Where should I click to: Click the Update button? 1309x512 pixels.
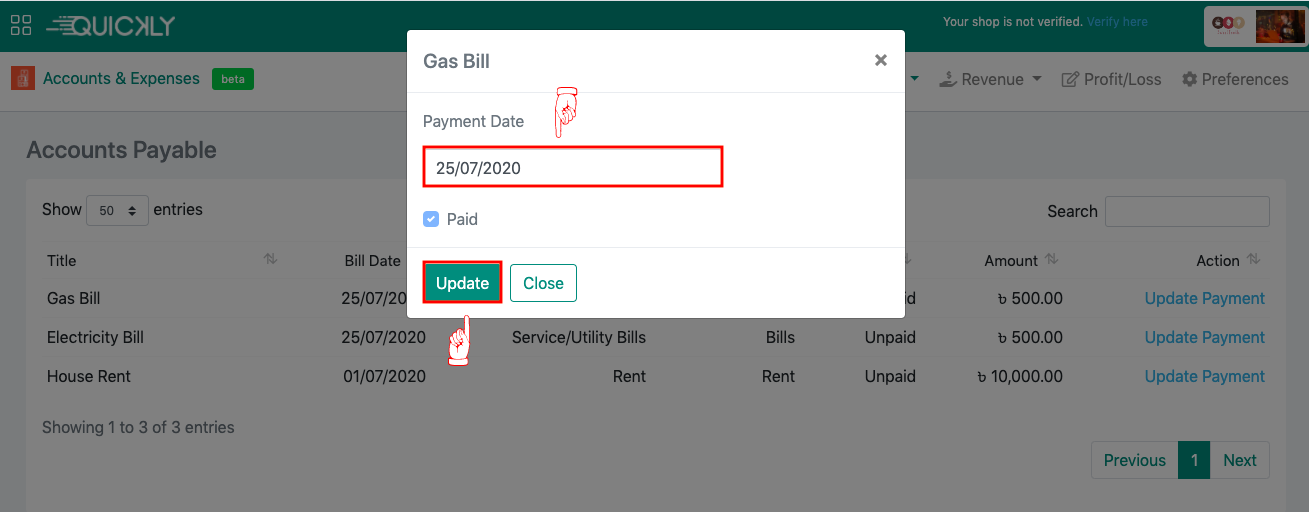(462, 283)
